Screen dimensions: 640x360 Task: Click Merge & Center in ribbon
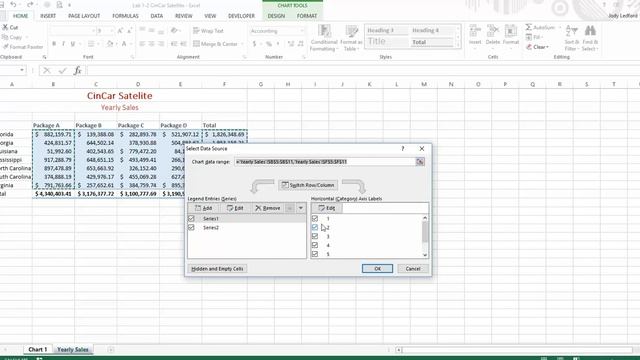216,44
